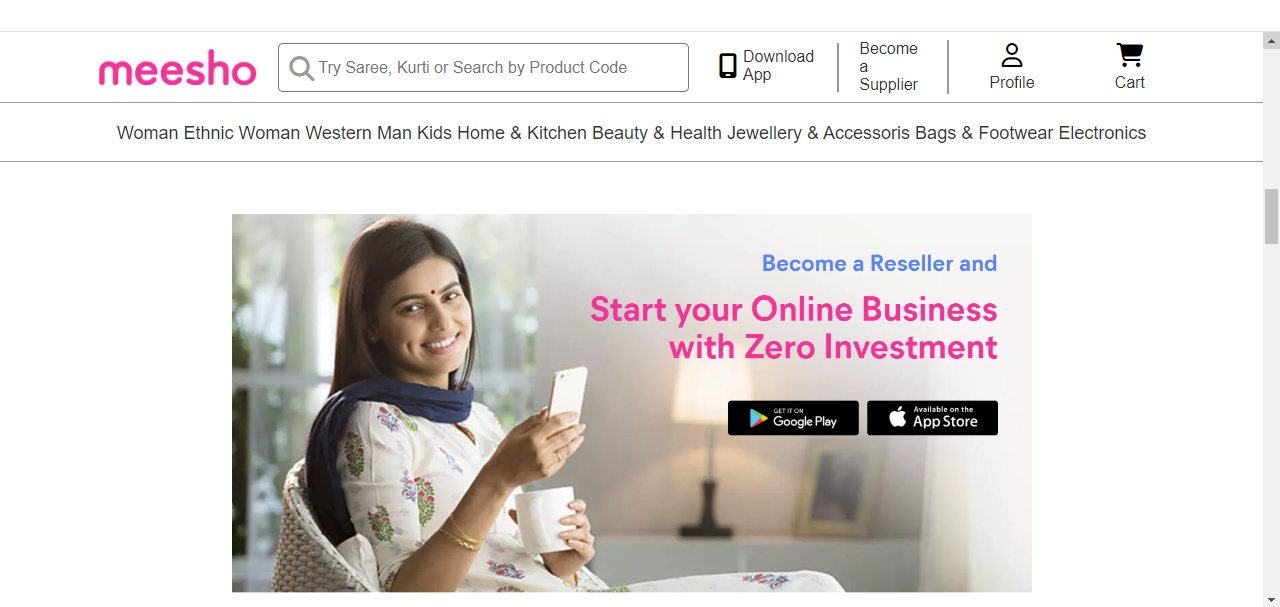Screen dimensions: 1280x607
Task: Open the Man category menu
Action: [394, 133]
